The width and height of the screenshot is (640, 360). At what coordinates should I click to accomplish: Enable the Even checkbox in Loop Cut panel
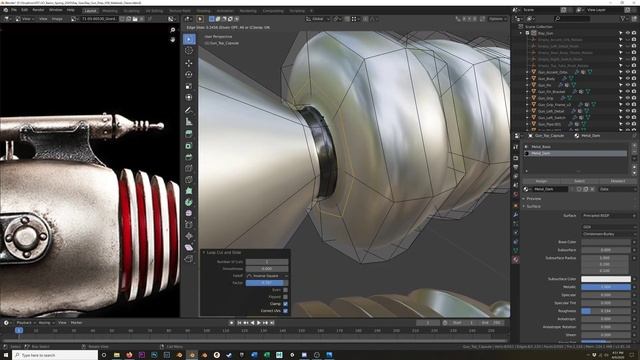(285, 290)
